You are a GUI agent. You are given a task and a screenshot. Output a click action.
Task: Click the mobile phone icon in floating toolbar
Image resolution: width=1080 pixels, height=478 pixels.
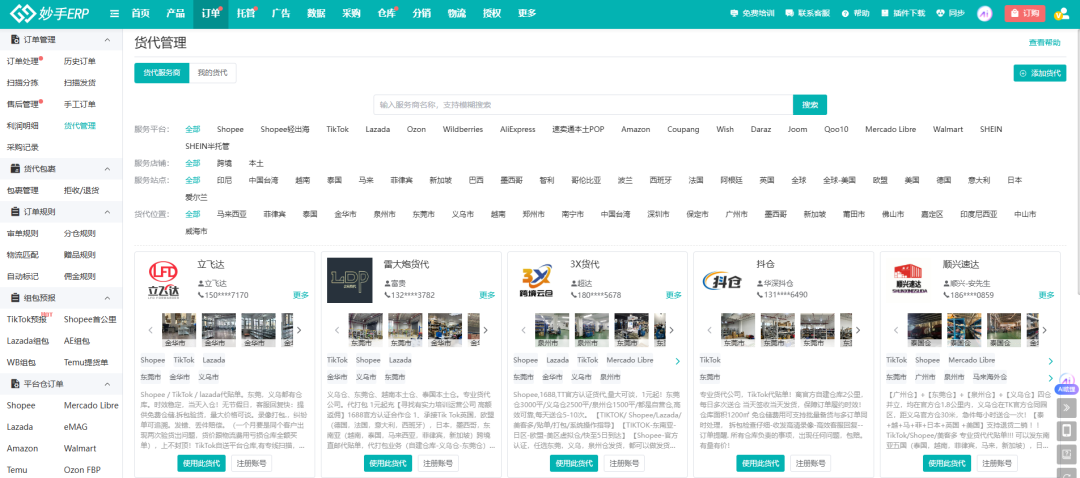coord(1066,431)
